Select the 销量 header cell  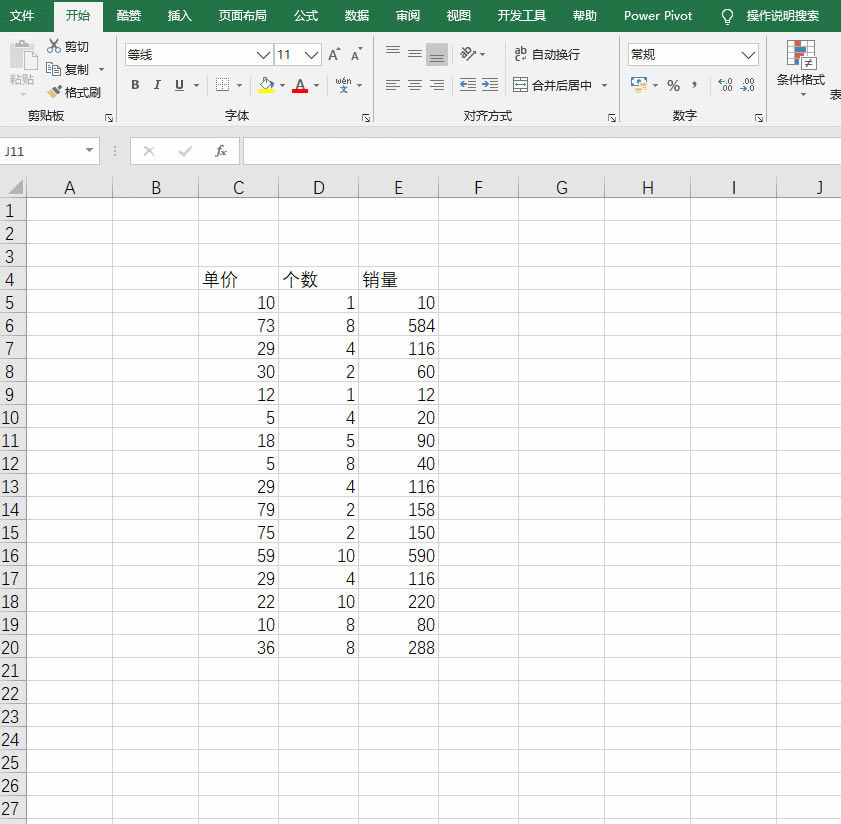(399, 279)
